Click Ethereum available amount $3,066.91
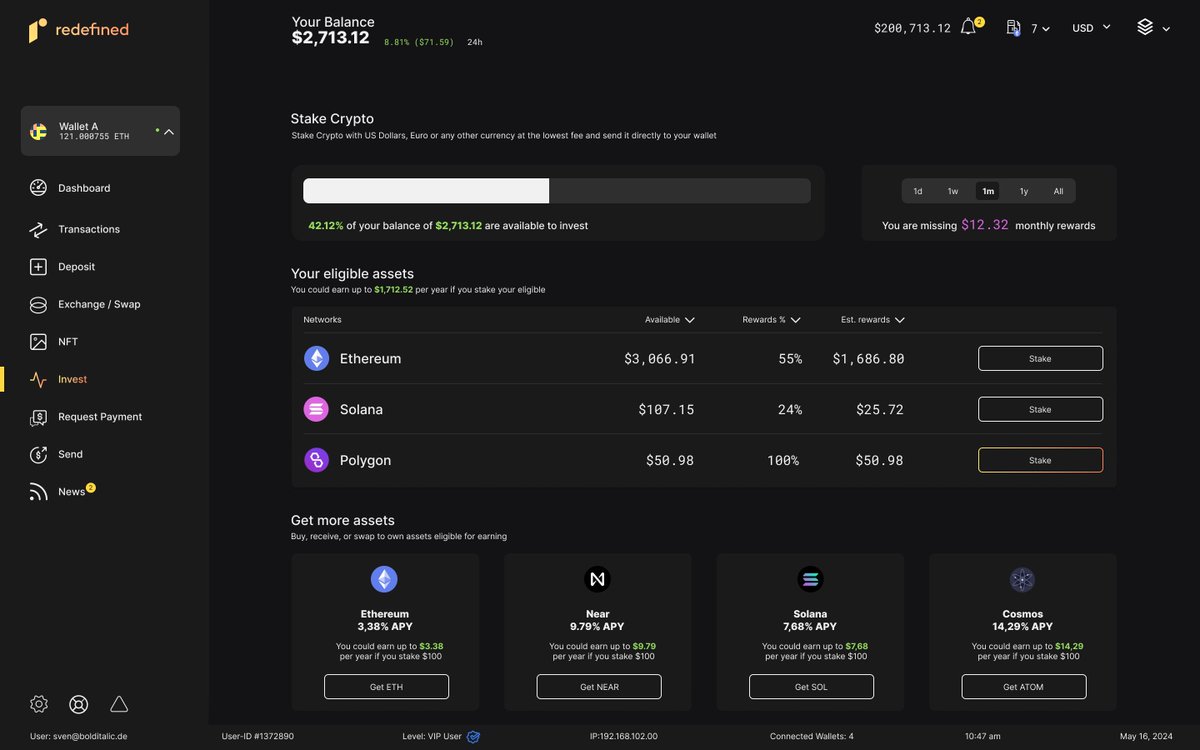The height and width of the screenshot is (750, 1200). coord(659,358)
